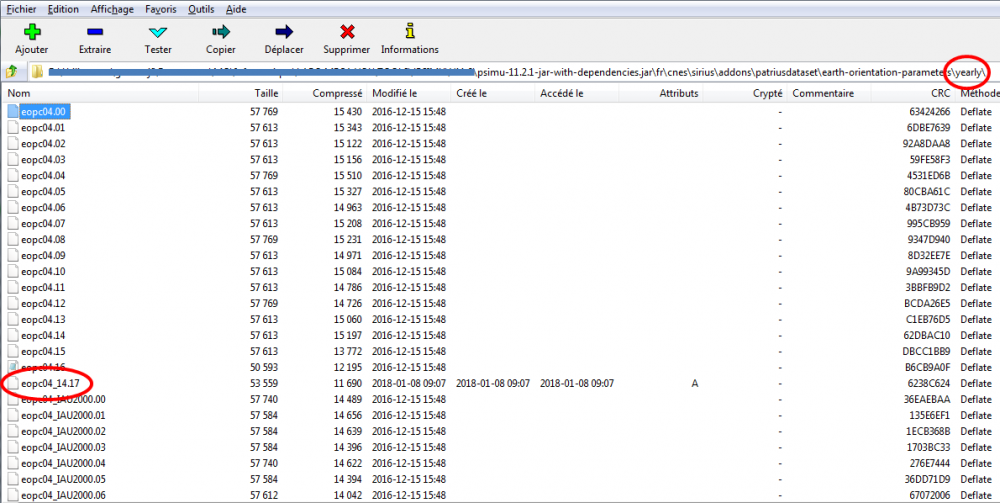Click the Déplacer arrow icon
Viewport: 1000px width, 503px height.
(x=283, y=32)
